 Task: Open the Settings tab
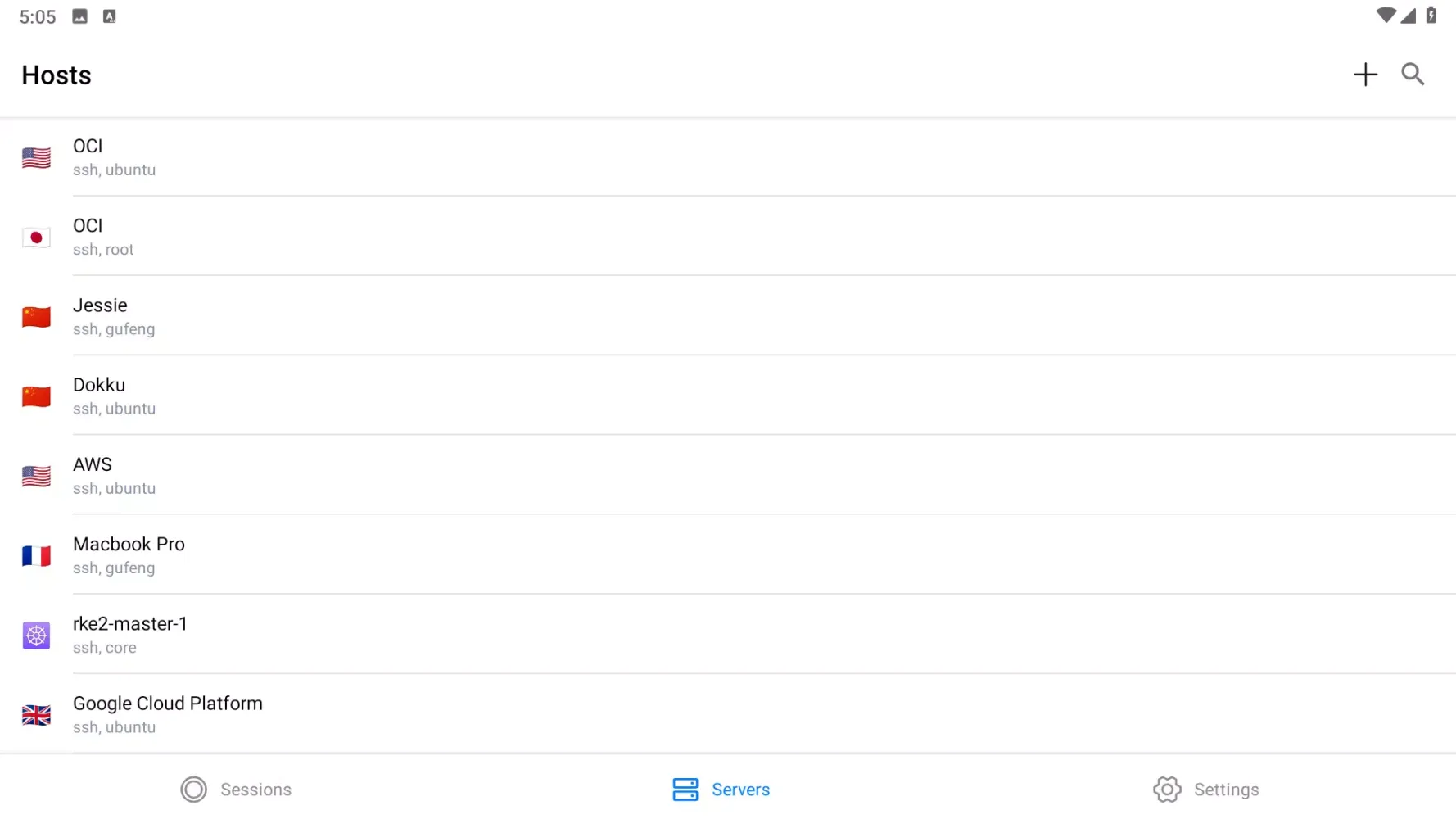1205,790
